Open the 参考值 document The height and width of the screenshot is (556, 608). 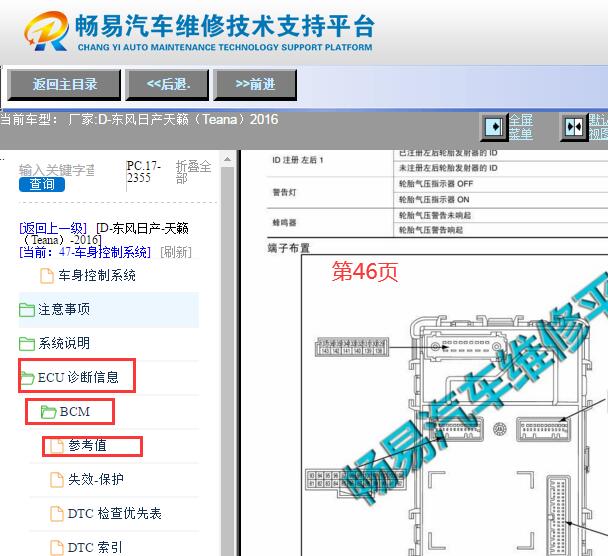click(x=87, y=445)
